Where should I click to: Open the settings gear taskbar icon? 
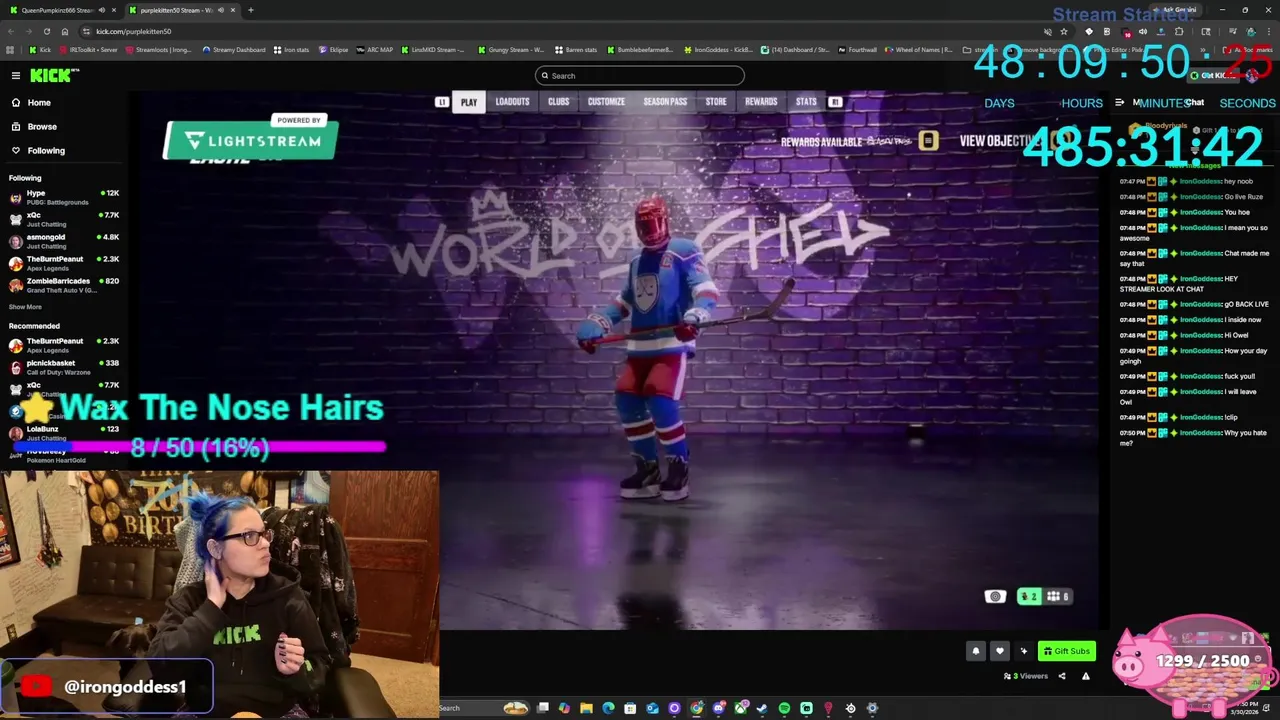click(872, 708)
